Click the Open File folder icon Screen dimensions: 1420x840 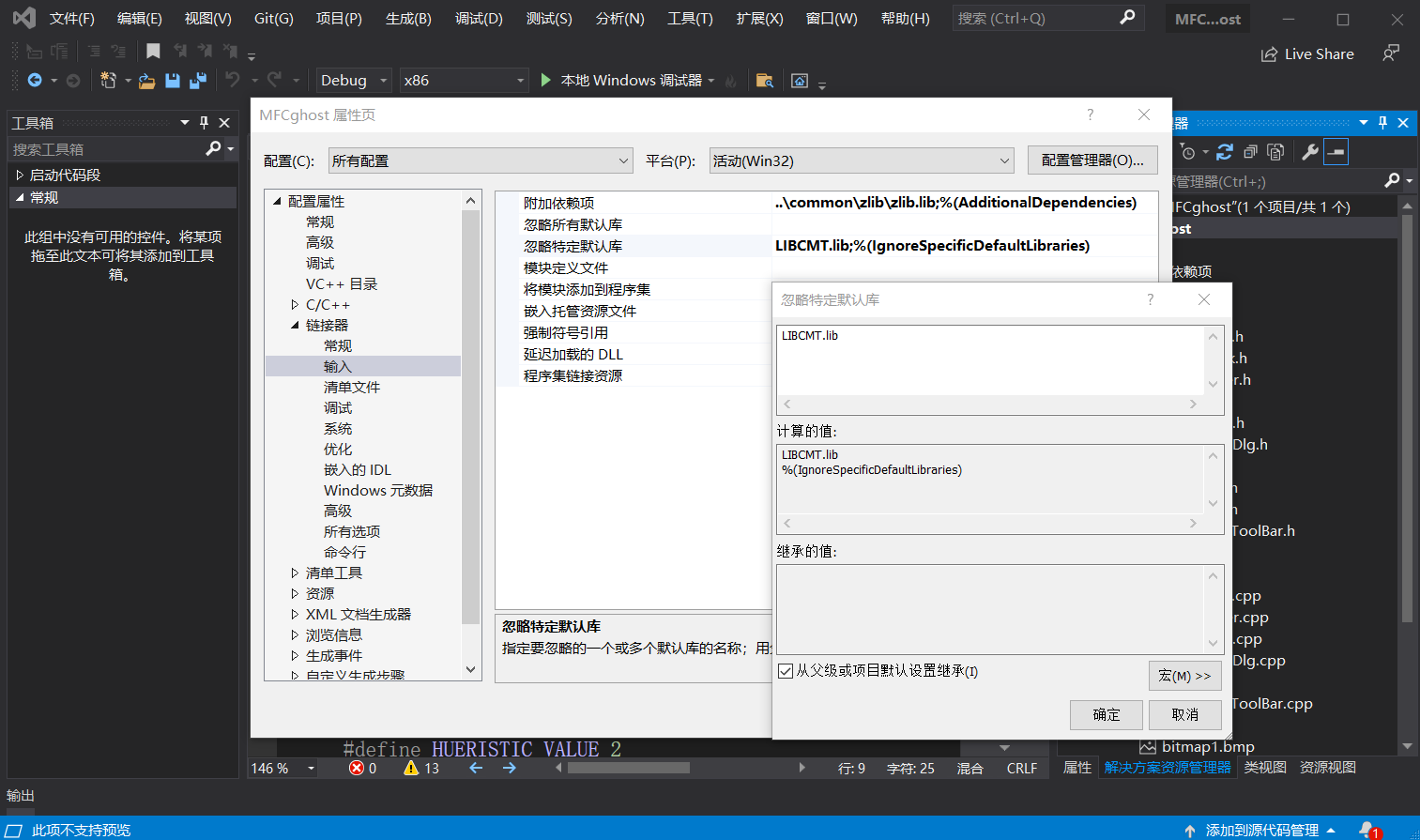pos(146,81)
